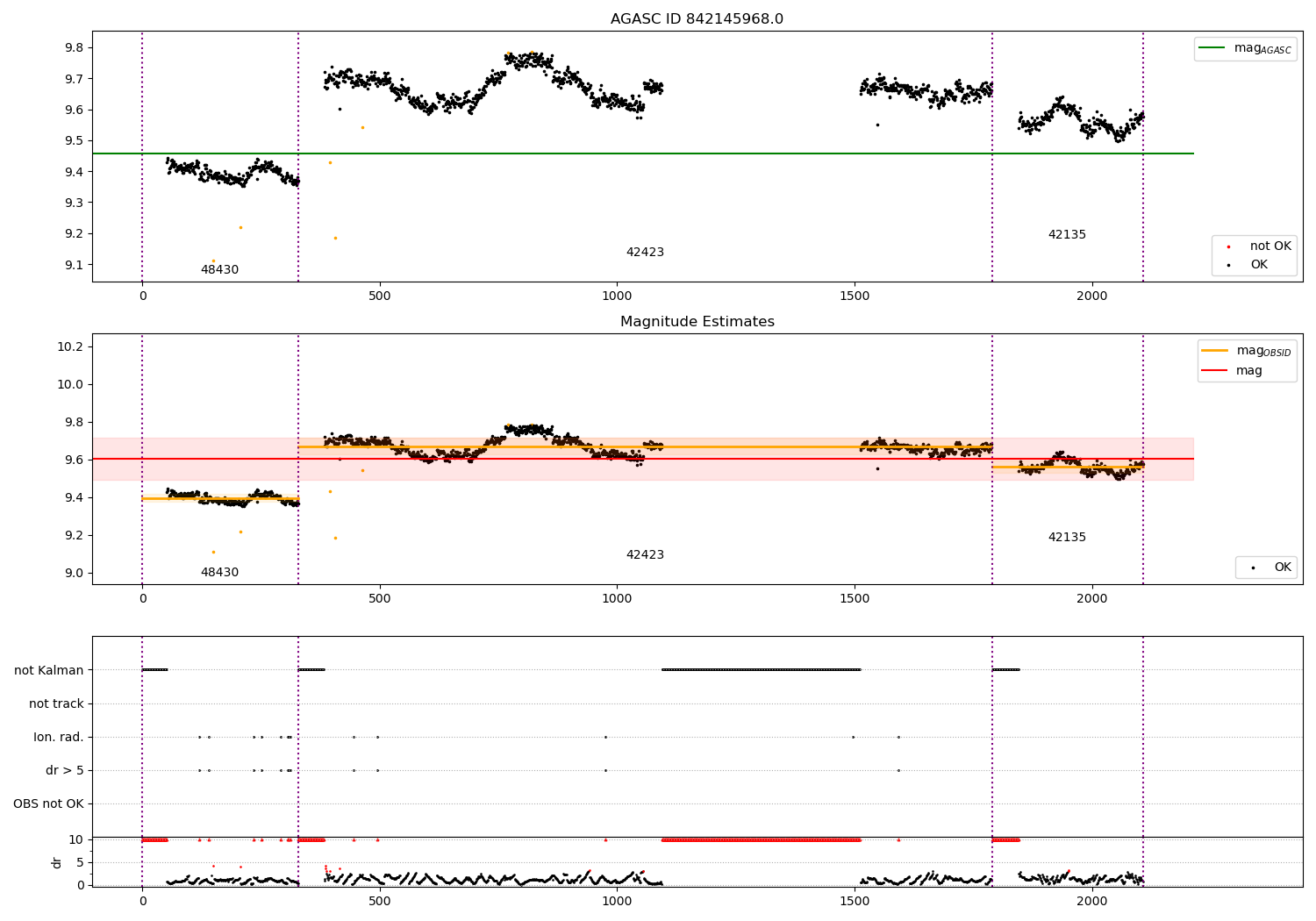The image size is (1316, 921).
Task: Click the "dr" y-axis label in bottom panel
Action: pos(57,862)
